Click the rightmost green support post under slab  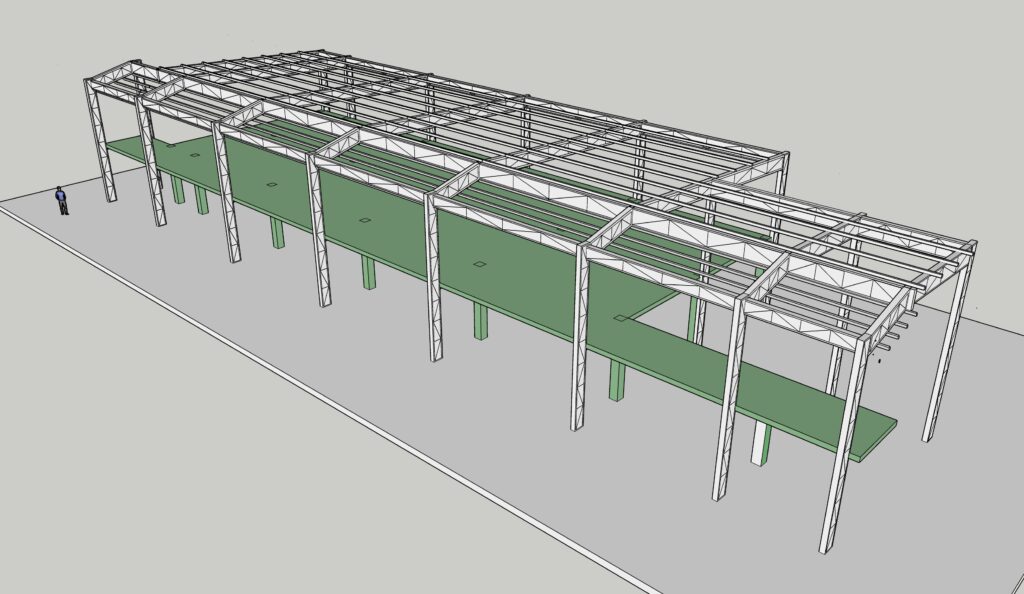pos(760,443)
